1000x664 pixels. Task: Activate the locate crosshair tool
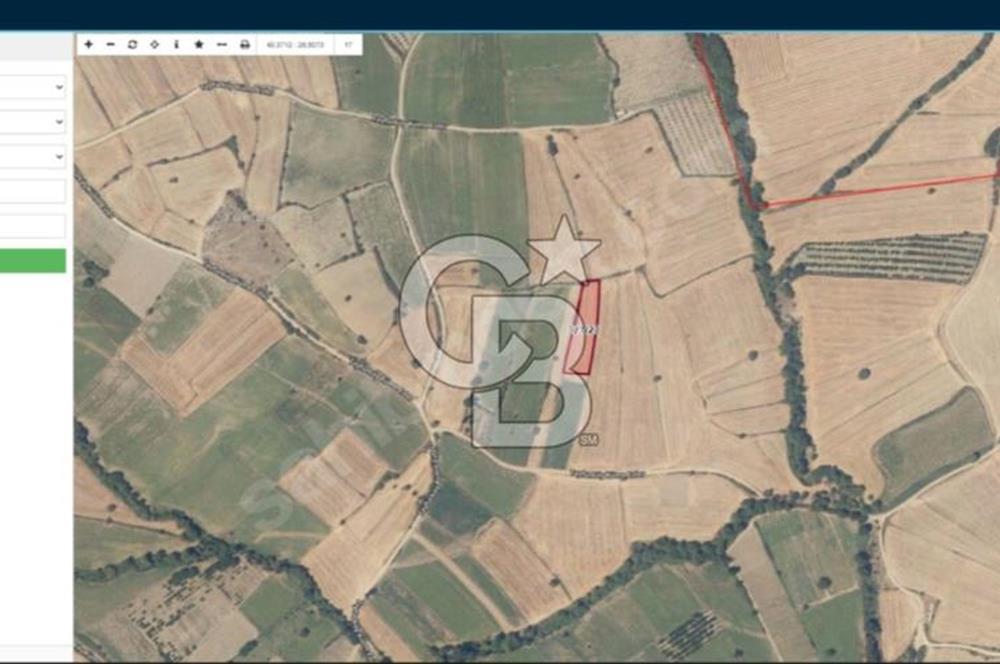(154, 45)
